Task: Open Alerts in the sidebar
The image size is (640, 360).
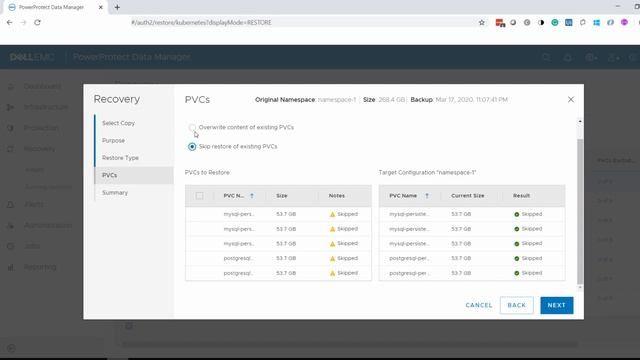Action: click(33, 204)
